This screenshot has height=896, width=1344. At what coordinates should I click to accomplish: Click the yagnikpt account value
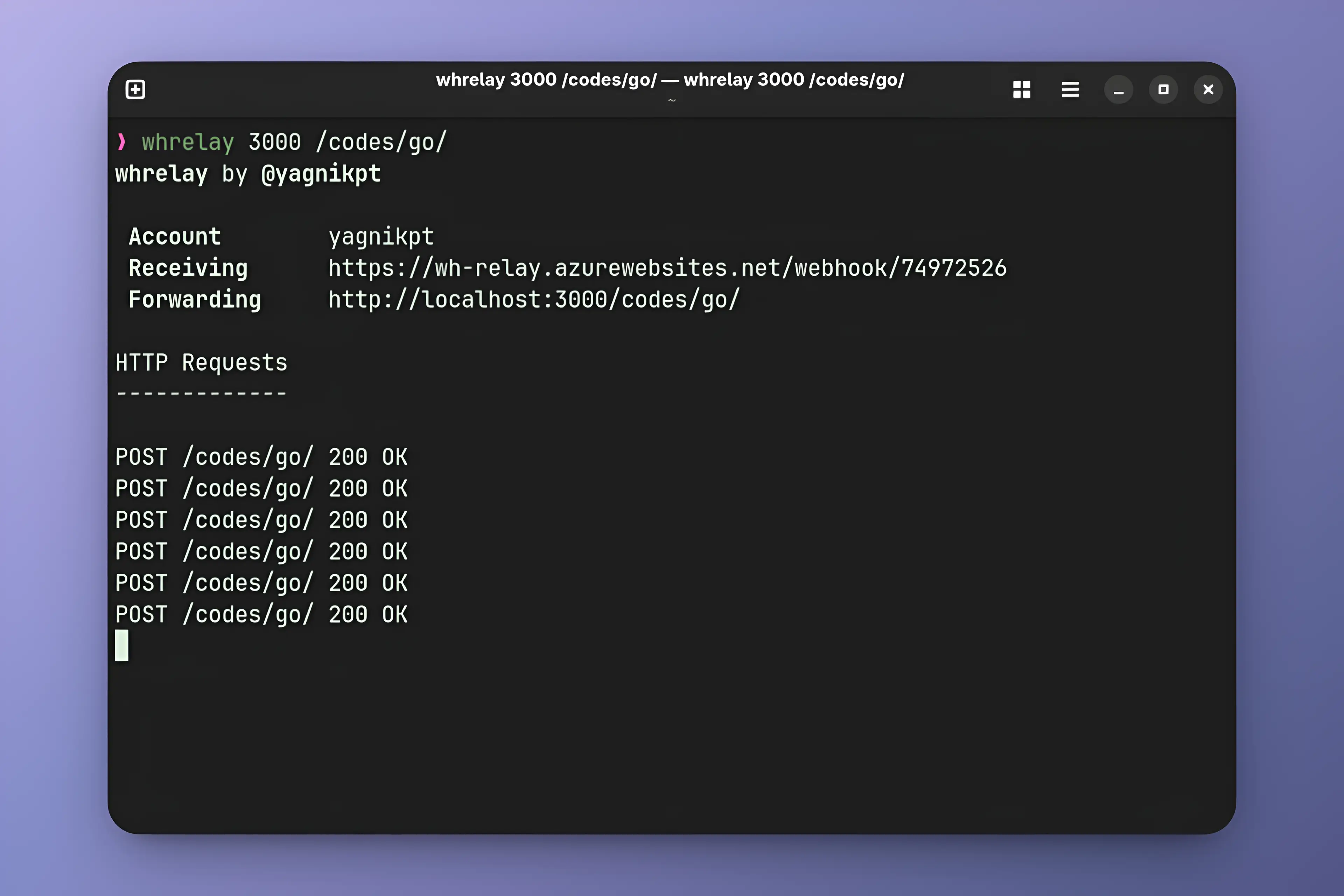381,237
